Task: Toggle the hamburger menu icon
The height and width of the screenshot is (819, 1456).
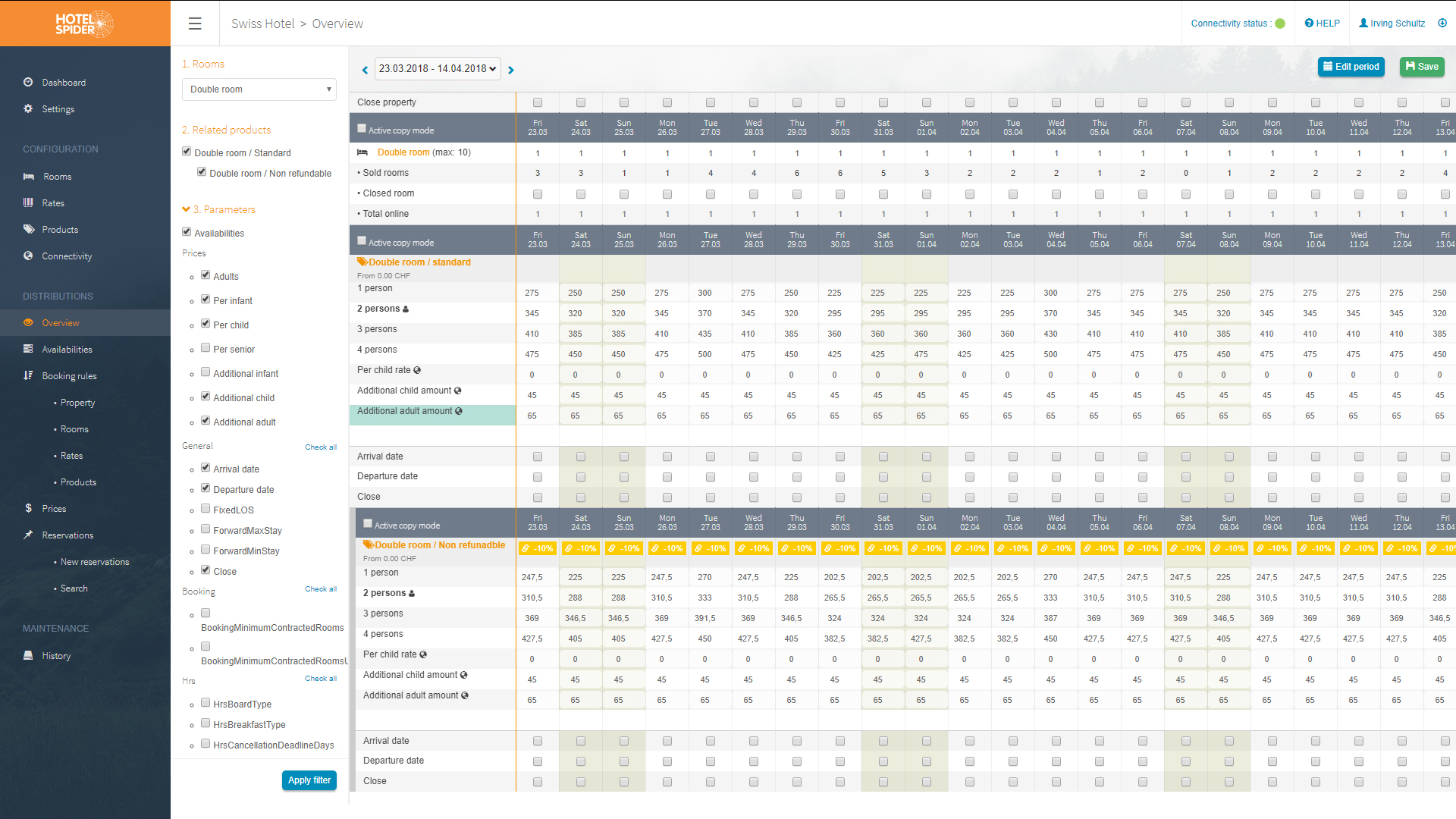Action: 195,24
